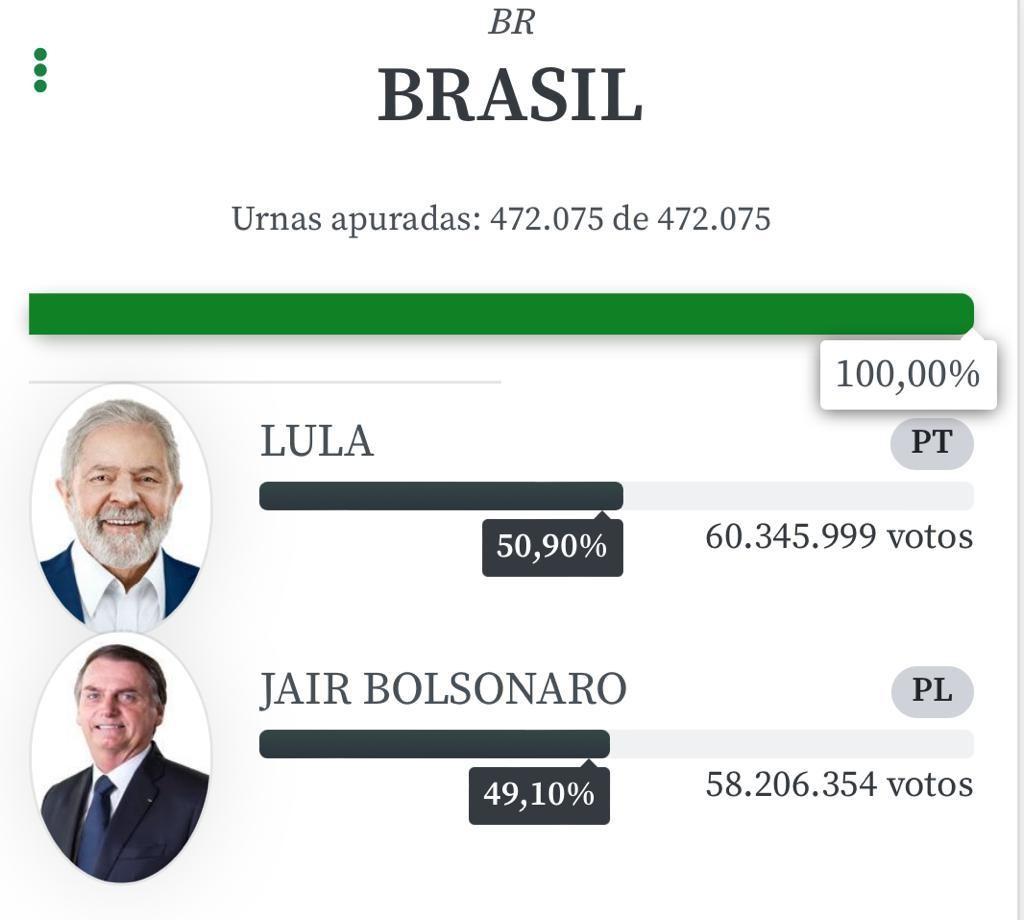This screenshot has height=920, width=1024.
Task: Click the 58.206.354 votos total
Action: [839, 785]
